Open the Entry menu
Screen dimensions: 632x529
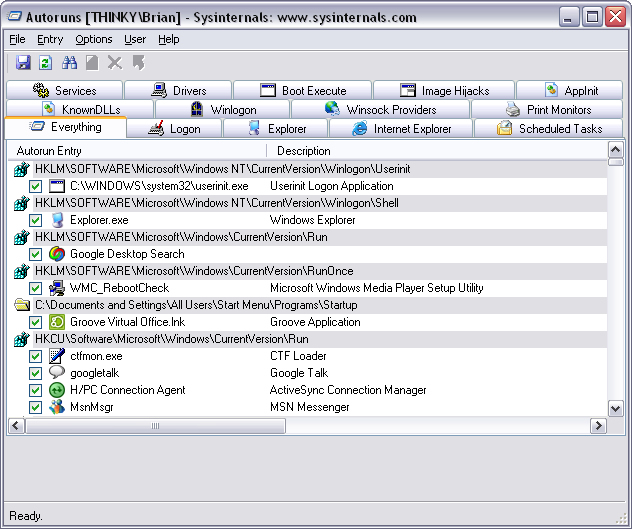pyautogui.click(x=50, y=39)
